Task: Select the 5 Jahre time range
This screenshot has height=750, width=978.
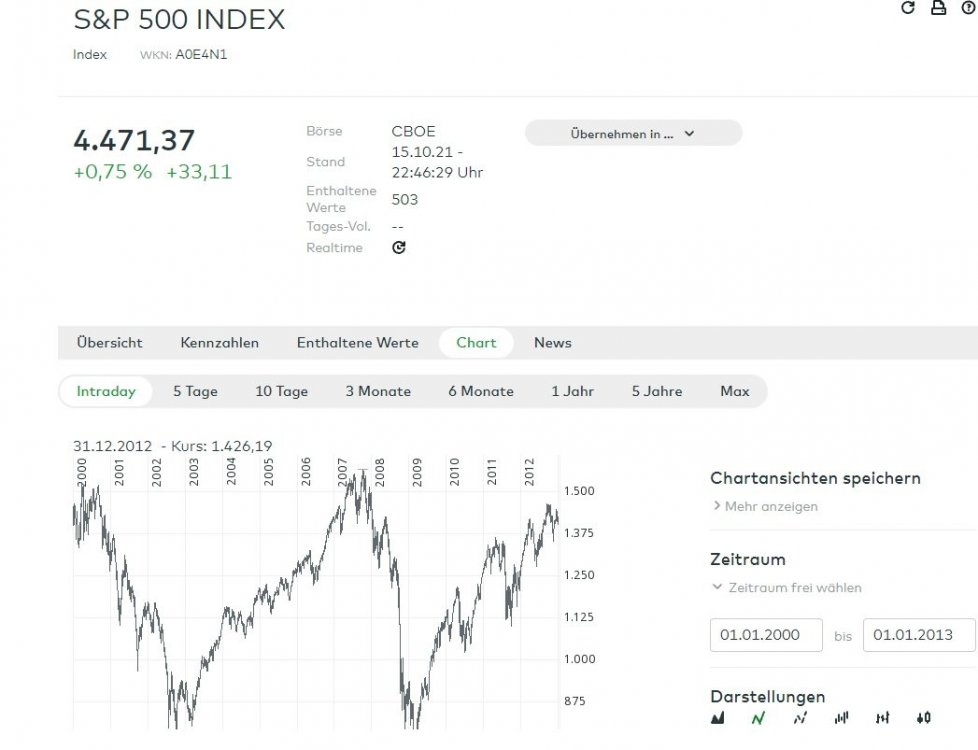Action: 656,392
